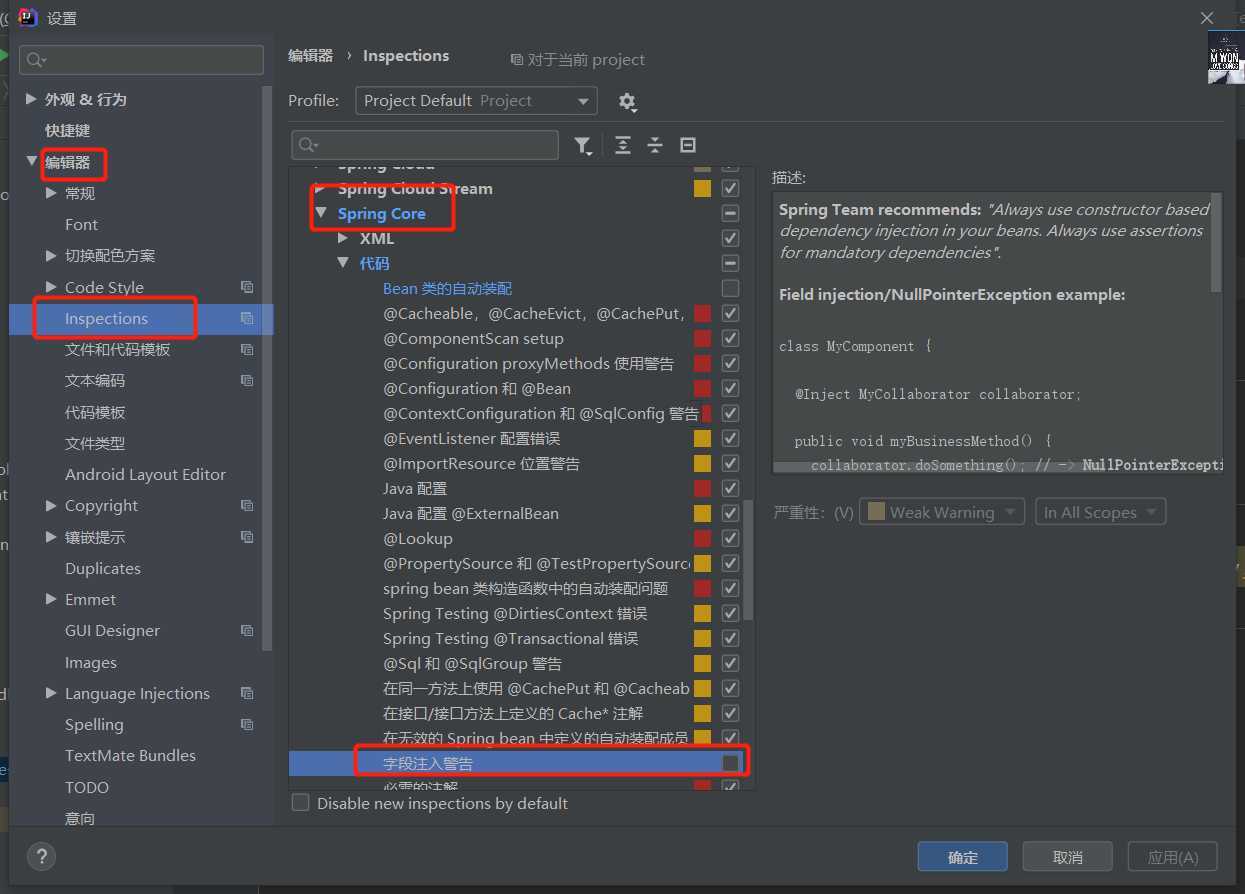Open the In All Scopes dropdown
The height and width of the screenshot is (894, 1245).
click(x=1100, y=512)
